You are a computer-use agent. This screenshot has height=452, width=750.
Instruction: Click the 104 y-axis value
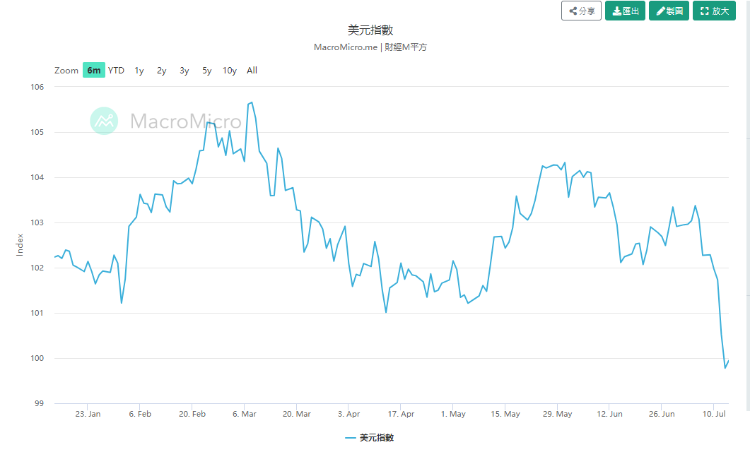(37, 177)
